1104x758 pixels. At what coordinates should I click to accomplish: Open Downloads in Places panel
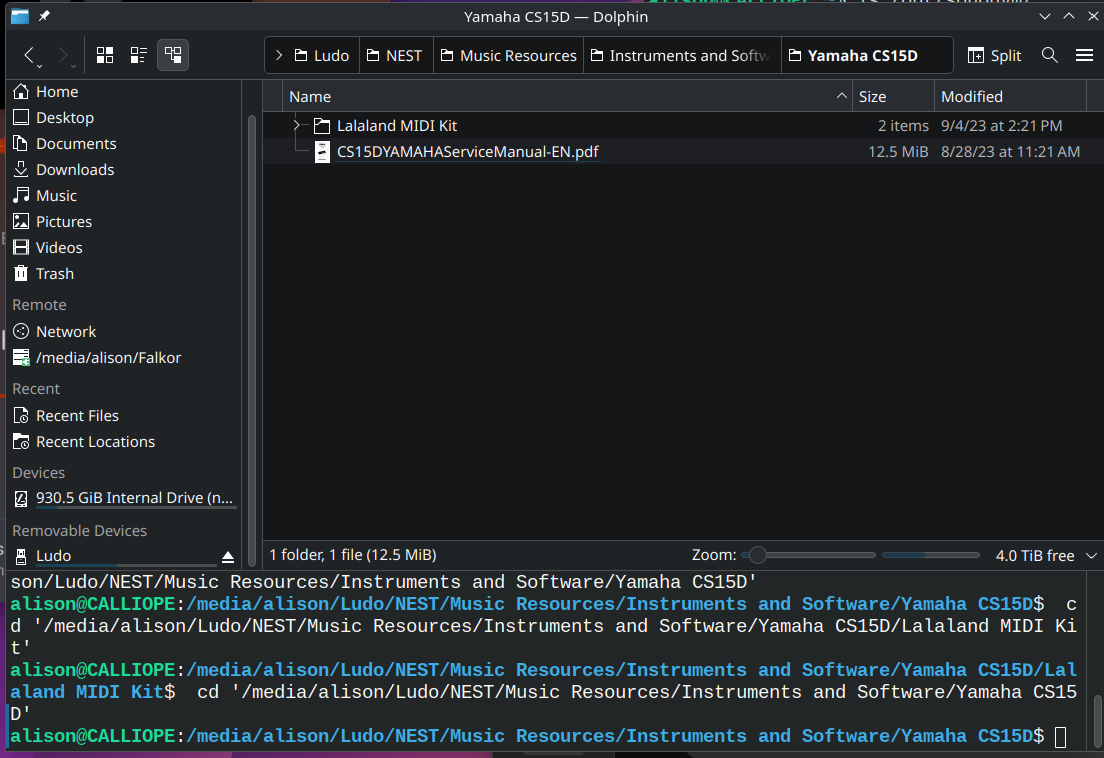pyautogui.click(x=75, y=170)
